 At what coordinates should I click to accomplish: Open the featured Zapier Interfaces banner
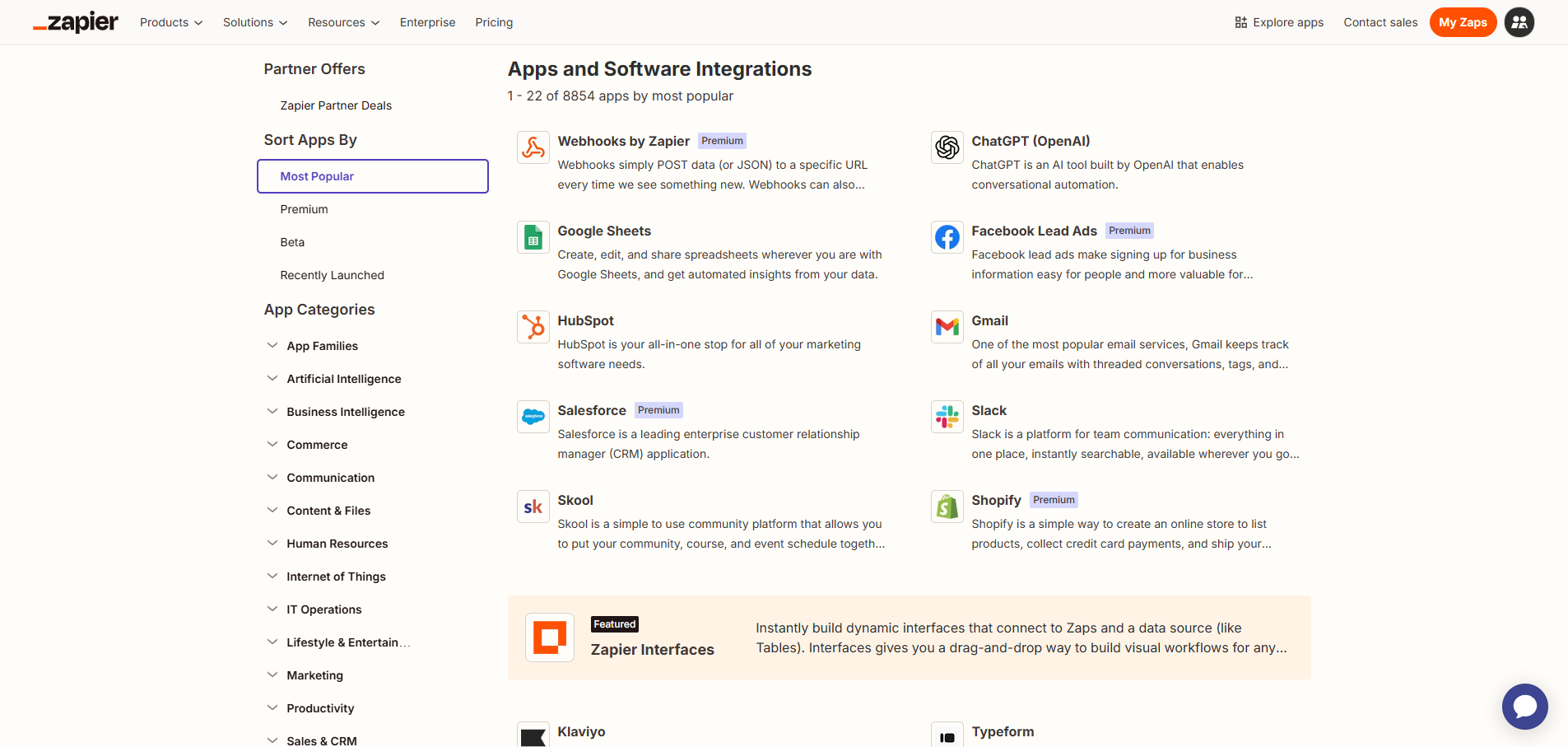[x=909, y=638]
